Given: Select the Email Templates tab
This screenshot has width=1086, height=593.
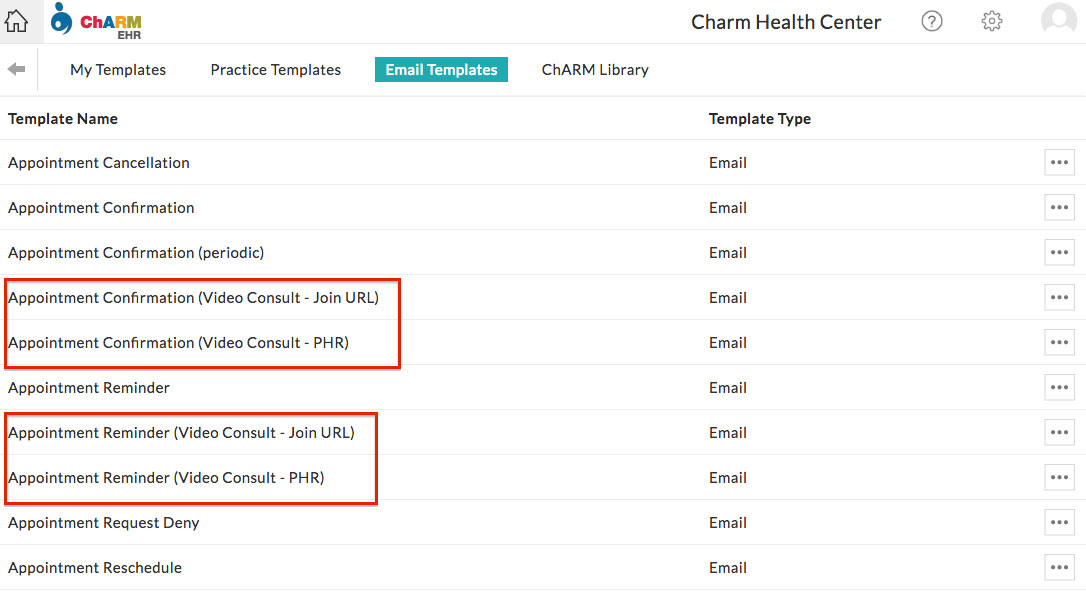Looking at the screenshot, I should click(441, 69).
